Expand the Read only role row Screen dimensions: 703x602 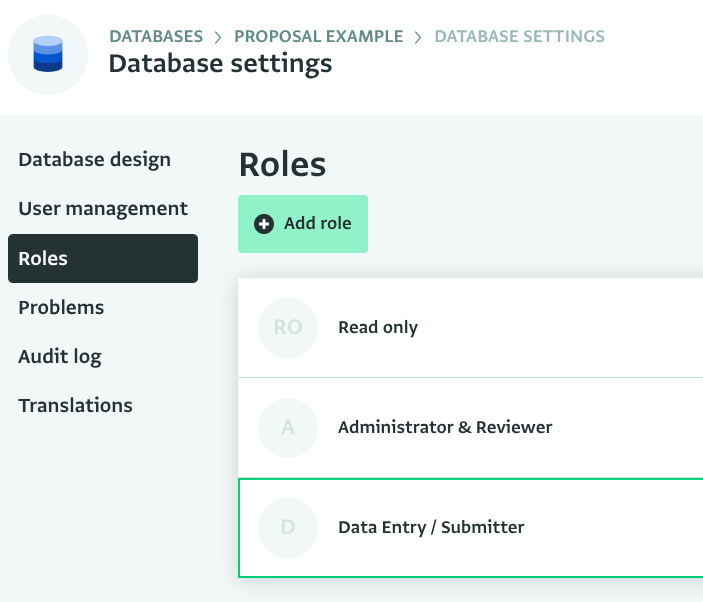pyautogui.click(x=470, y=328)
